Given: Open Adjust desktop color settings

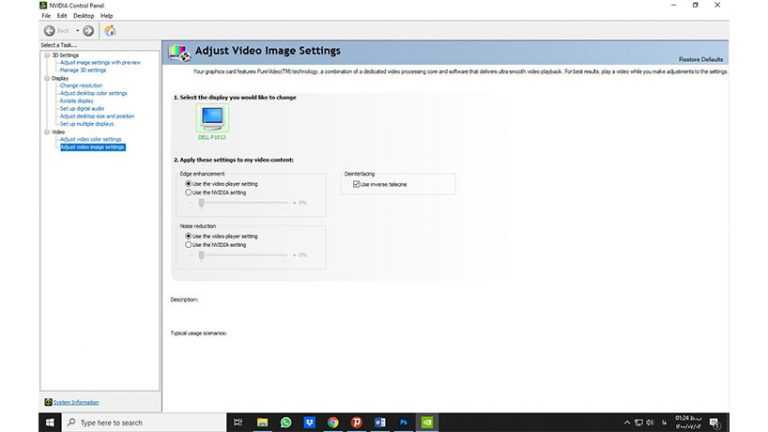Looking at the screenshot, I should [93, 93].
